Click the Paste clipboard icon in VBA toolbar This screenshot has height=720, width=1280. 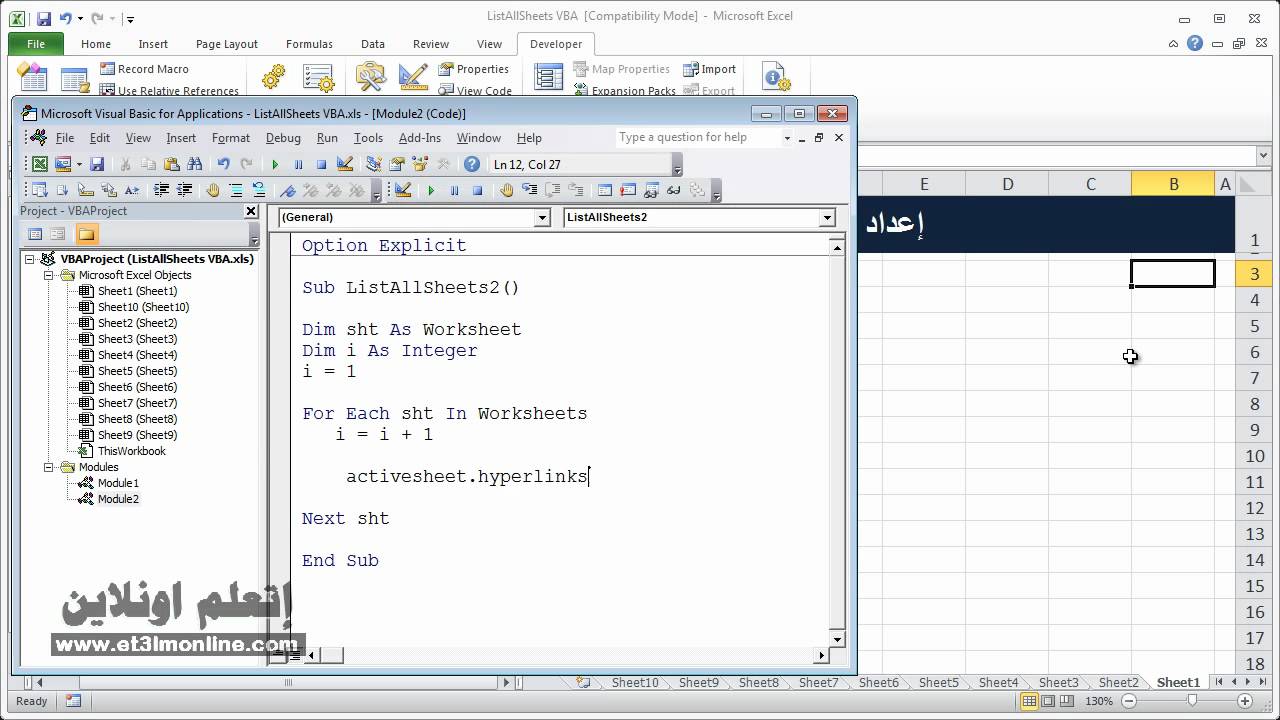[x=171, y=164]
